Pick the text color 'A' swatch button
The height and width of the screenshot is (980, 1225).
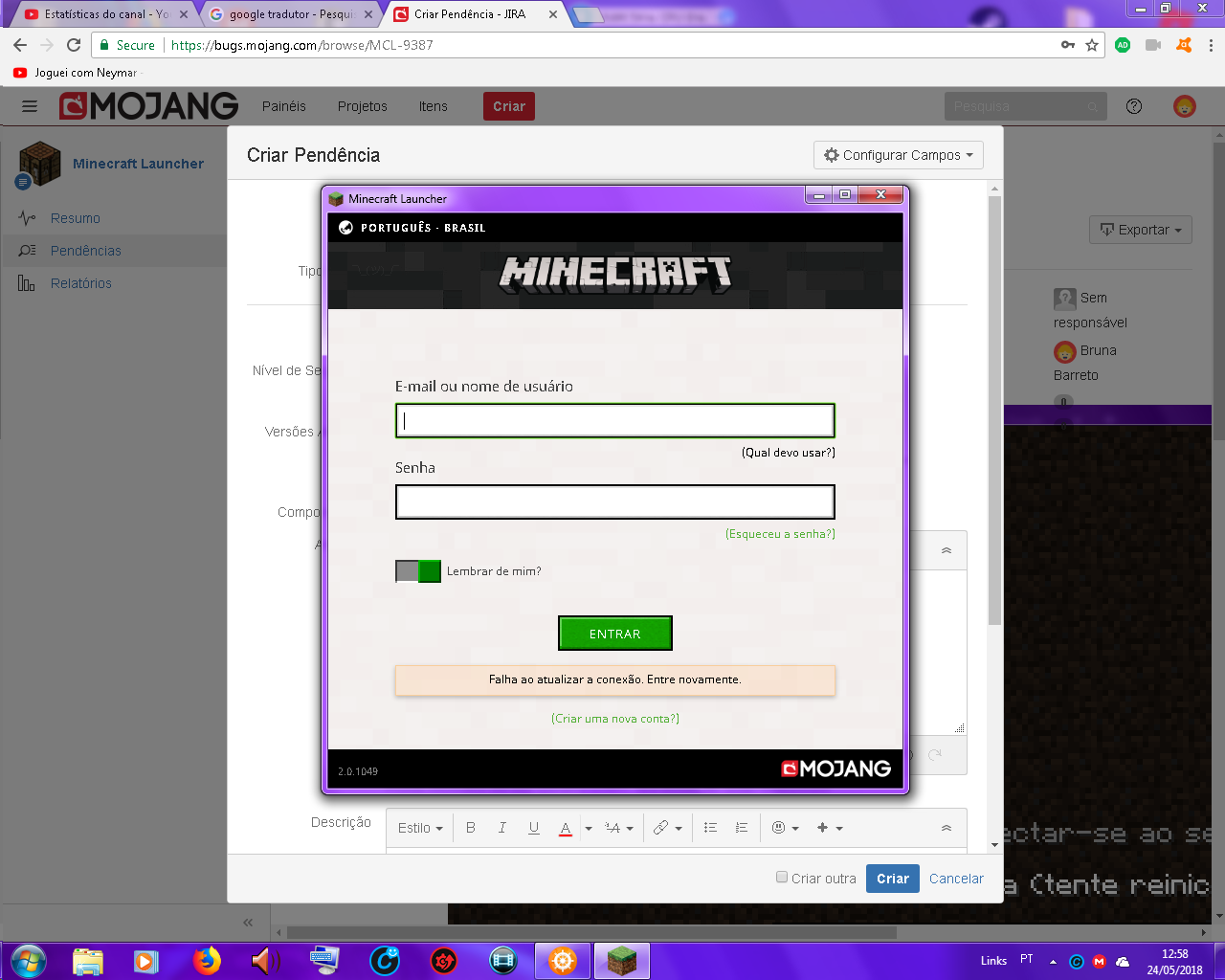[x=566, y=828]
